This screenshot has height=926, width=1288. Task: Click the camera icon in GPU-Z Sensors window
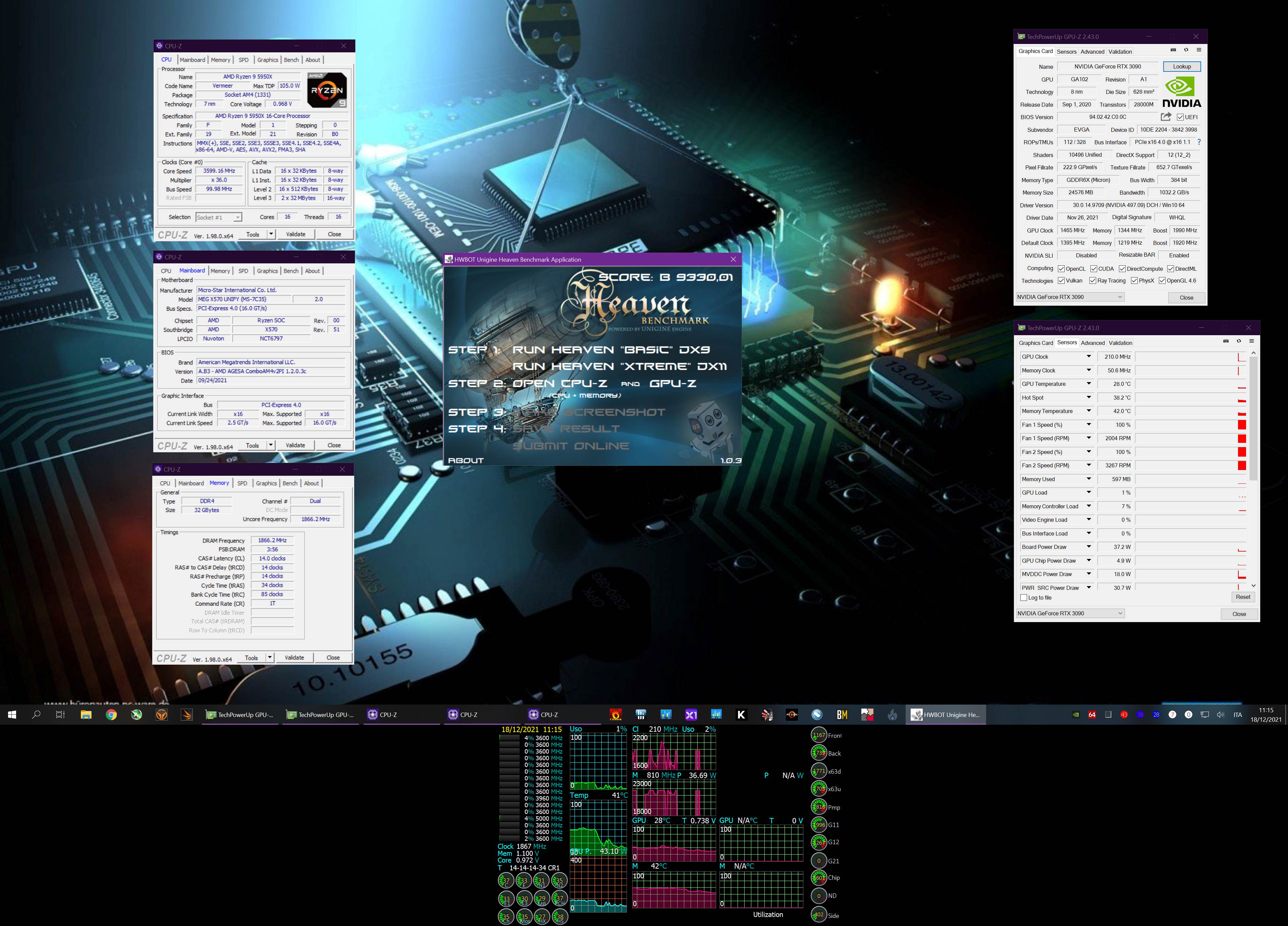[1226, 342]
